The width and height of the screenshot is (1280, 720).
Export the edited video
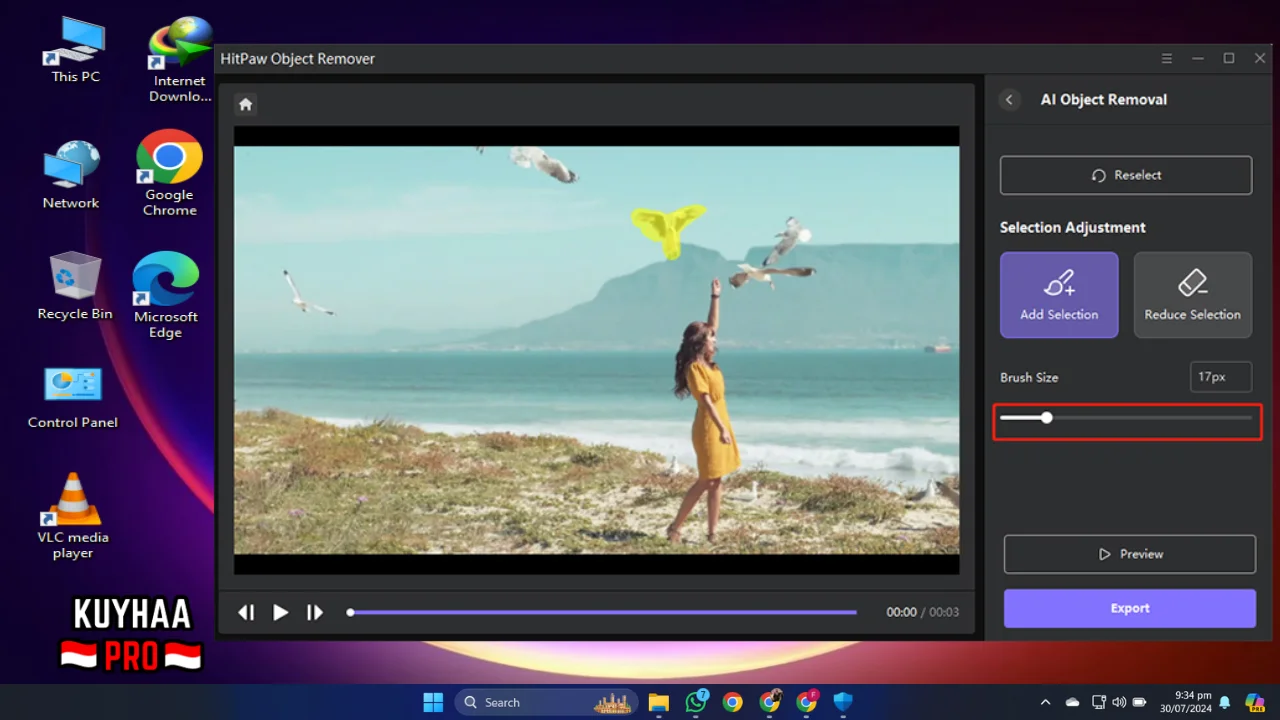click(1130, 608)
